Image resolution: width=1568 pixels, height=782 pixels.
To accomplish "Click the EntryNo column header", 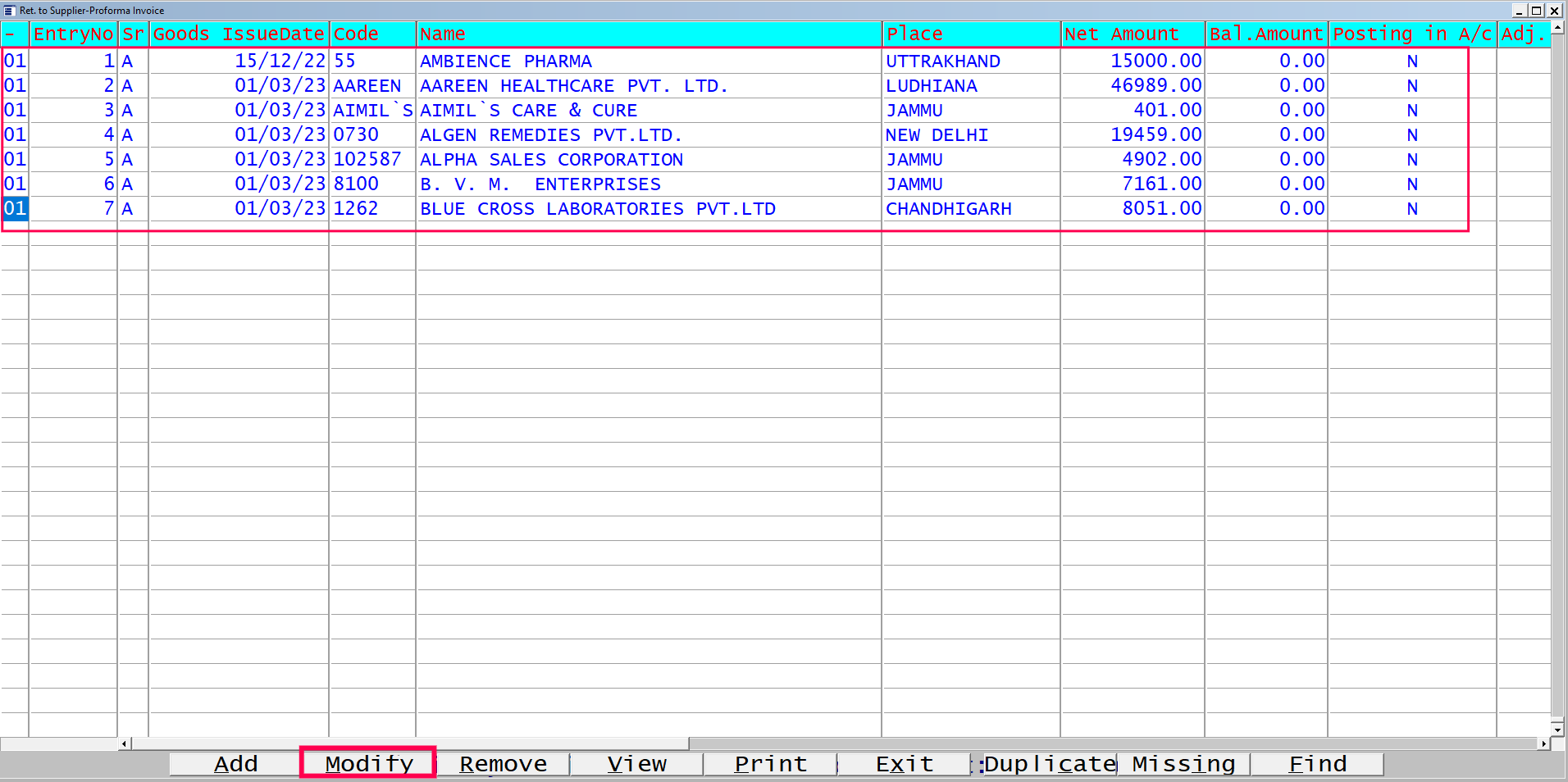I will pos(73,34).
